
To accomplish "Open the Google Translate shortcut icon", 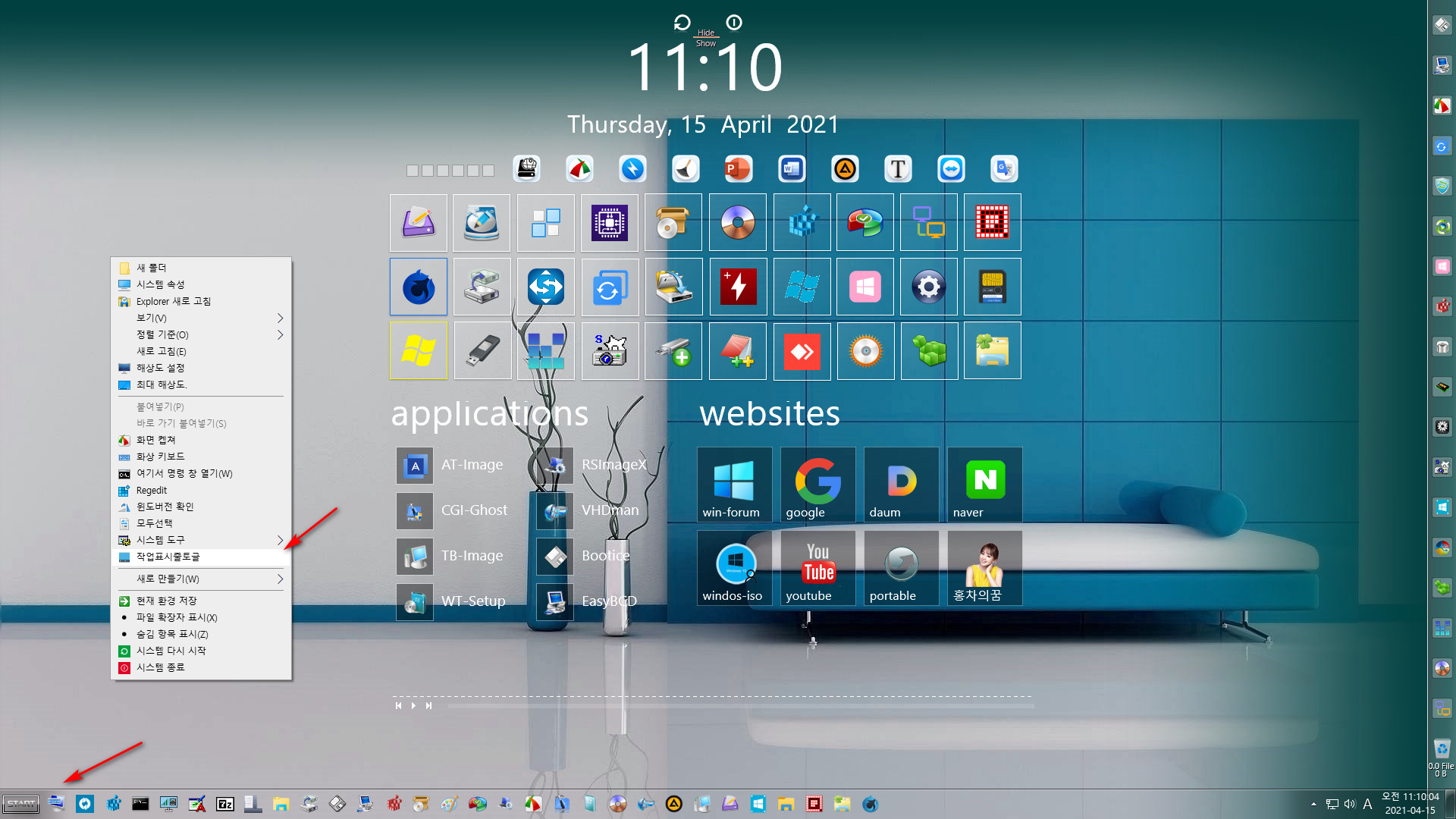I will point(1004,168).
